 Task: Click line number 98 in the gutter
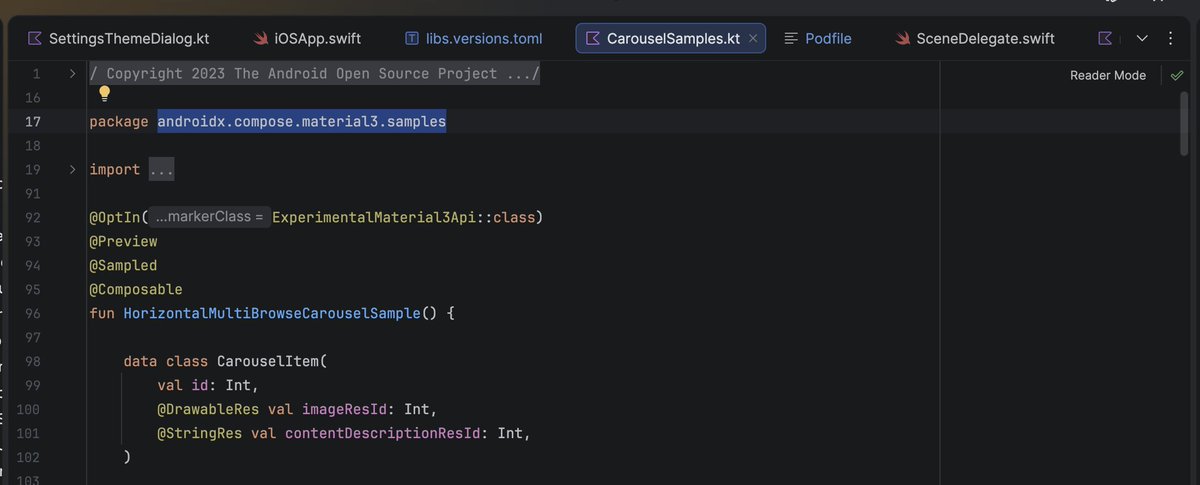[33, 361]
